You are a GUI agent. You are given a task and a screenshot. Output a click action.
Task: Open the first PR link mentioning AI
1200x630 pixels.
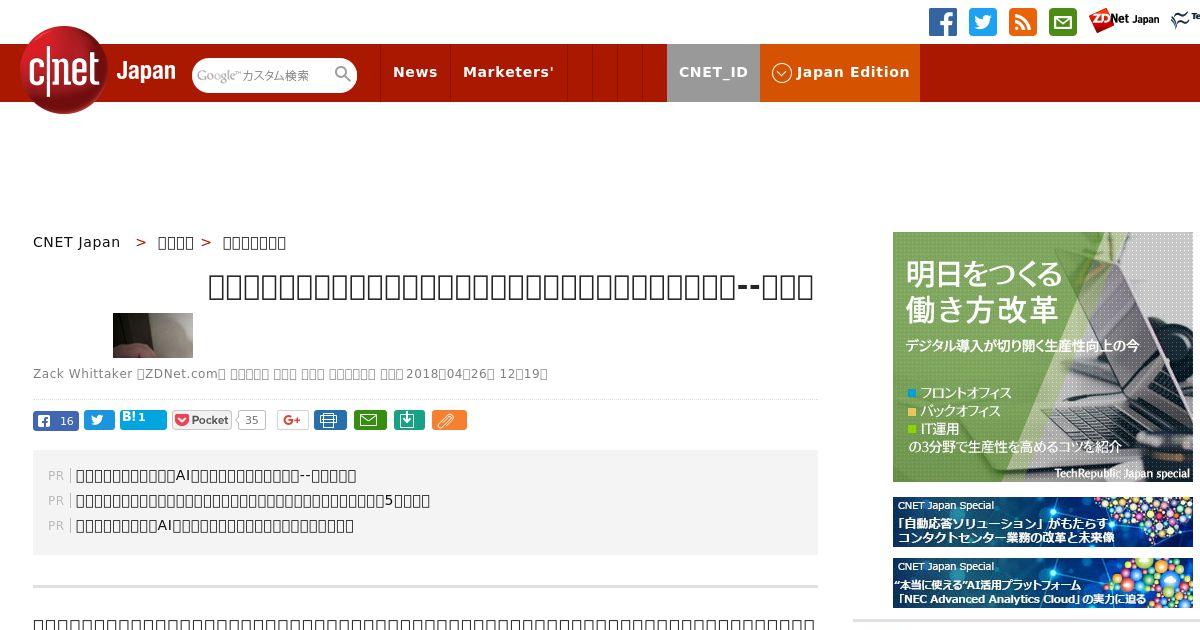(216, 476)
